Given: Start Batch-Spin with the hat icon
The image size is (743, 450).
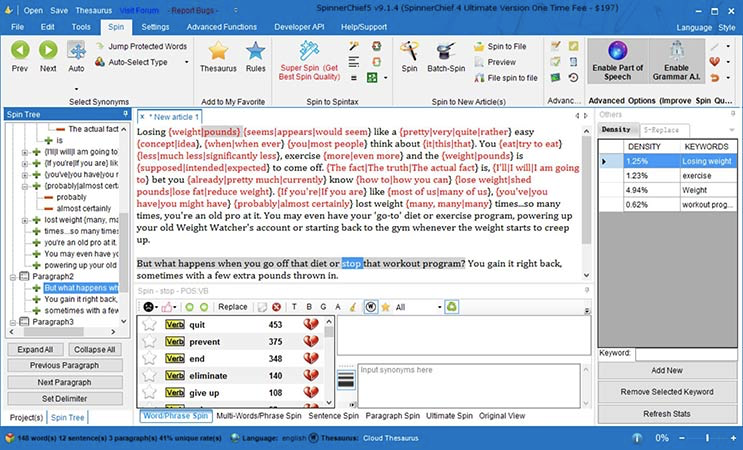Looking at the screenshot, I should [446, 56].
